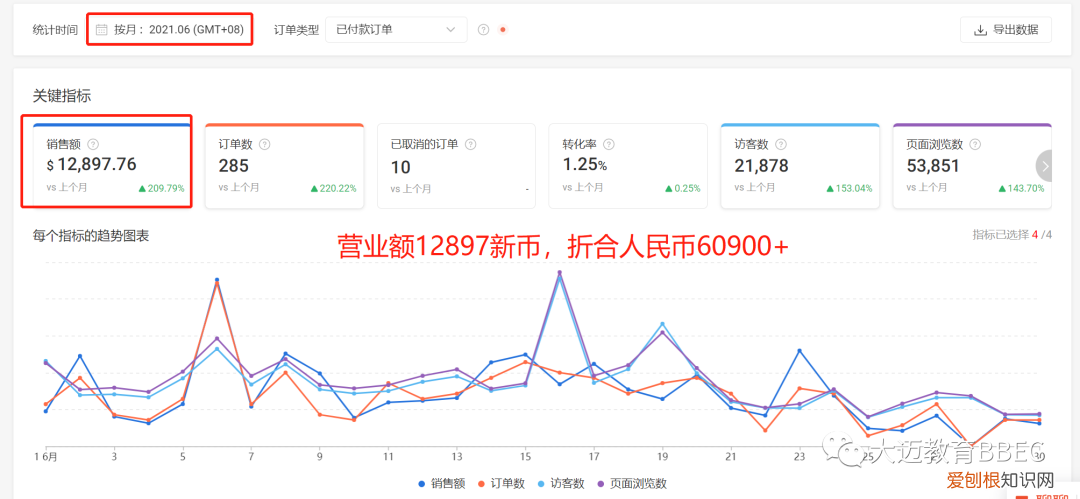Toggle the 销售额 legend series
The width and height of the screenshot is (1080, 499).
pos(441,484)
